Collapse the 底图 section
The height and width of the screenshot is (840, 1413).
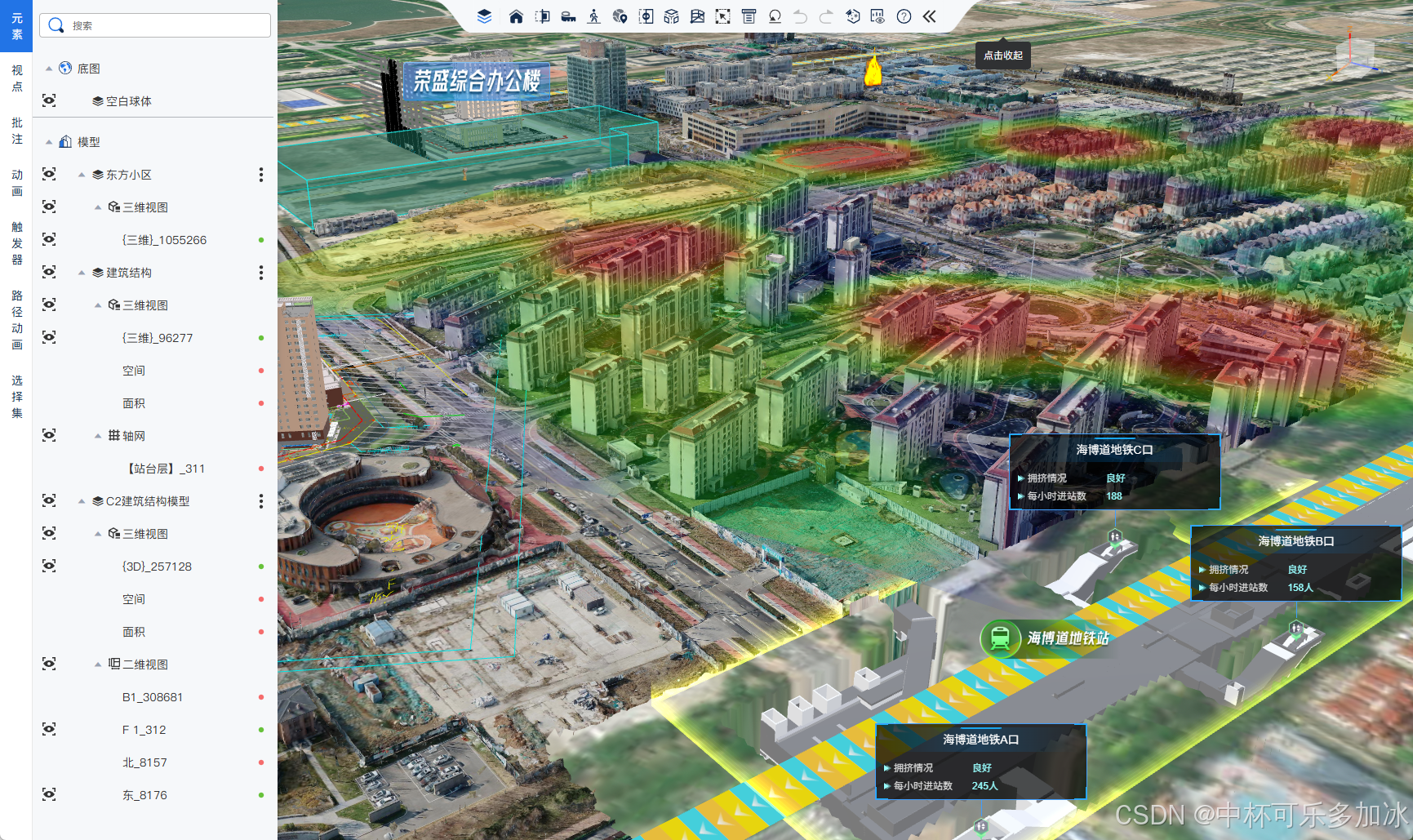pyautogui.click(x=49, y=69)
